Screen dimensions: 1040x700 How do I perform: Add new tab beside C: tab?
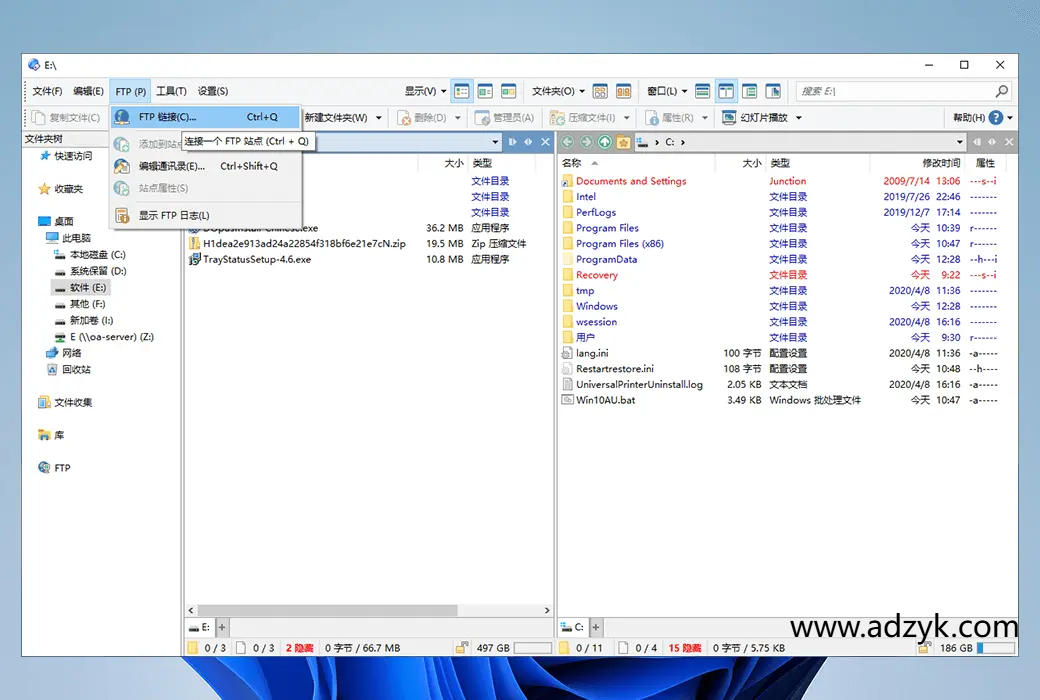pos(596,627)
